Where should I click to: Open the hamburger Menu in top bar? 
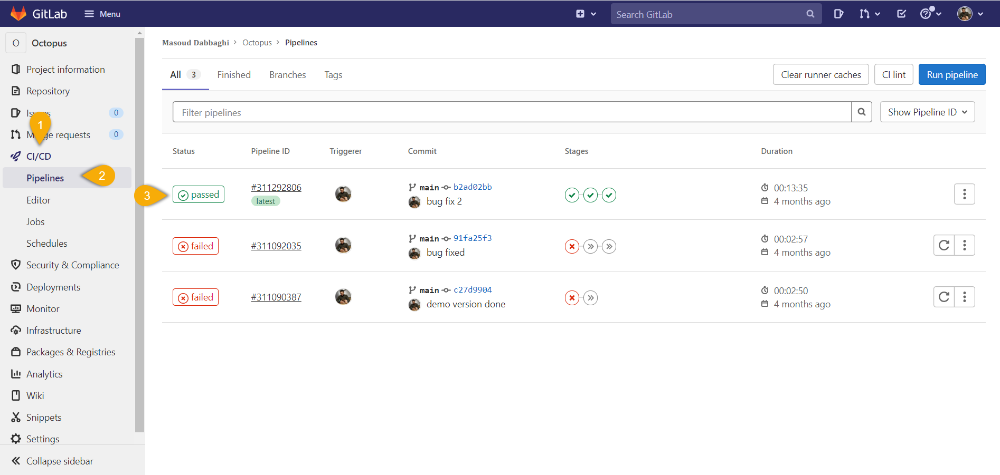pyautogui.click(x=102, y=14)
